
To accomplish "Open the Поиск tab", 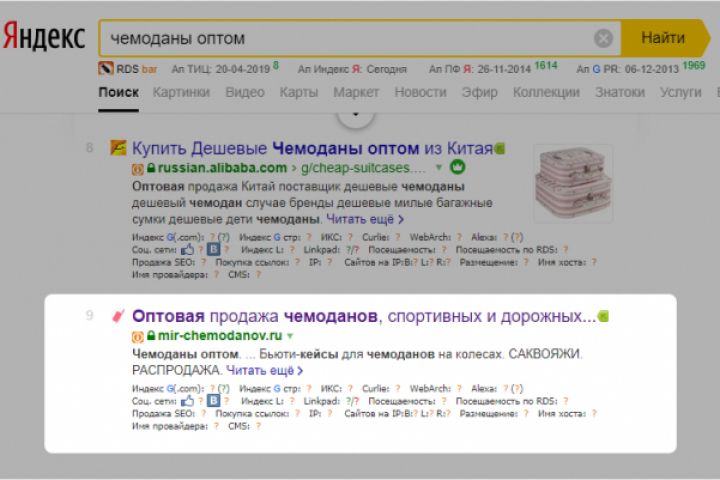I will tap(118, 92).
